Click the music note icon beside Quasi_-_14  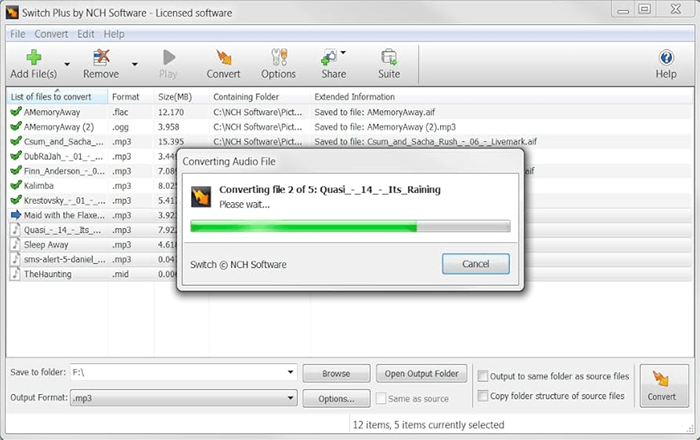coord(16,229)
